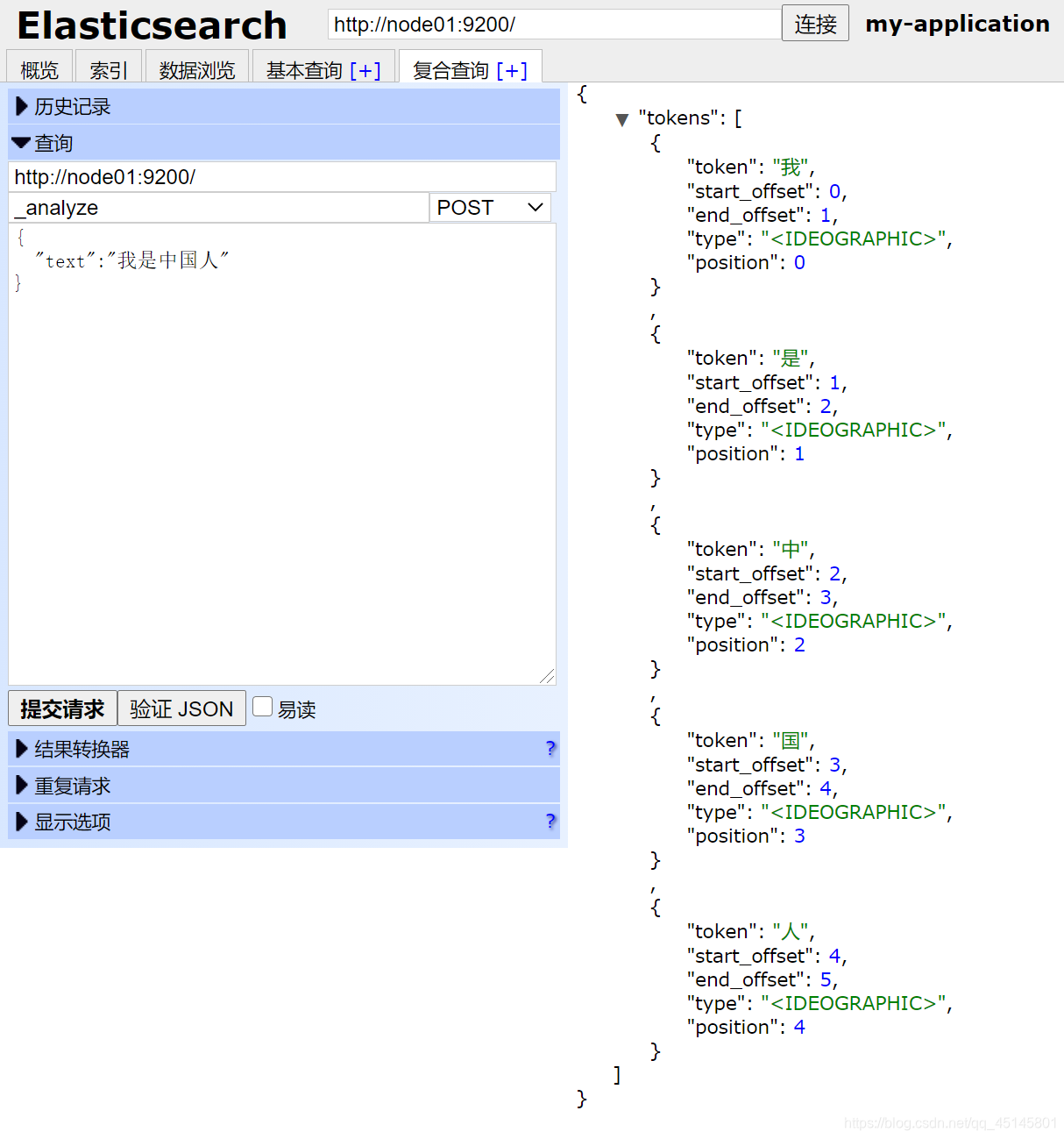This screenshot has height=1139, width=1064.
Task: Click the "position": 0 value
Action: click(799, 262)
